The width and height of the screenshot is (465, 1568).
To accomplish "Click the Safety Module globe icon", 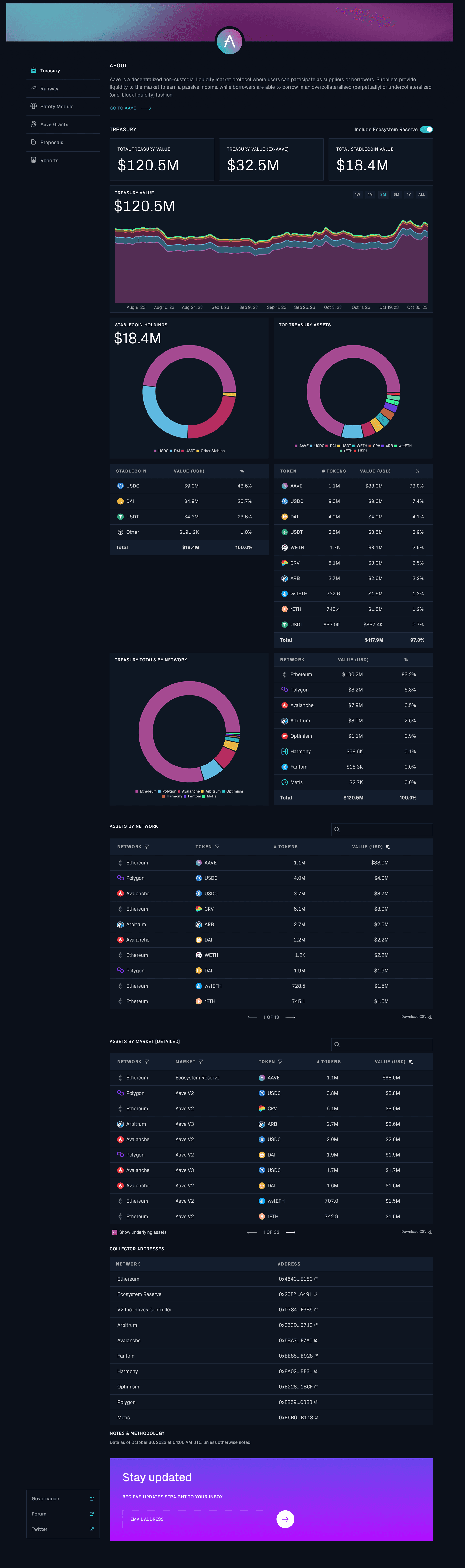I will [x=33, y=106].
